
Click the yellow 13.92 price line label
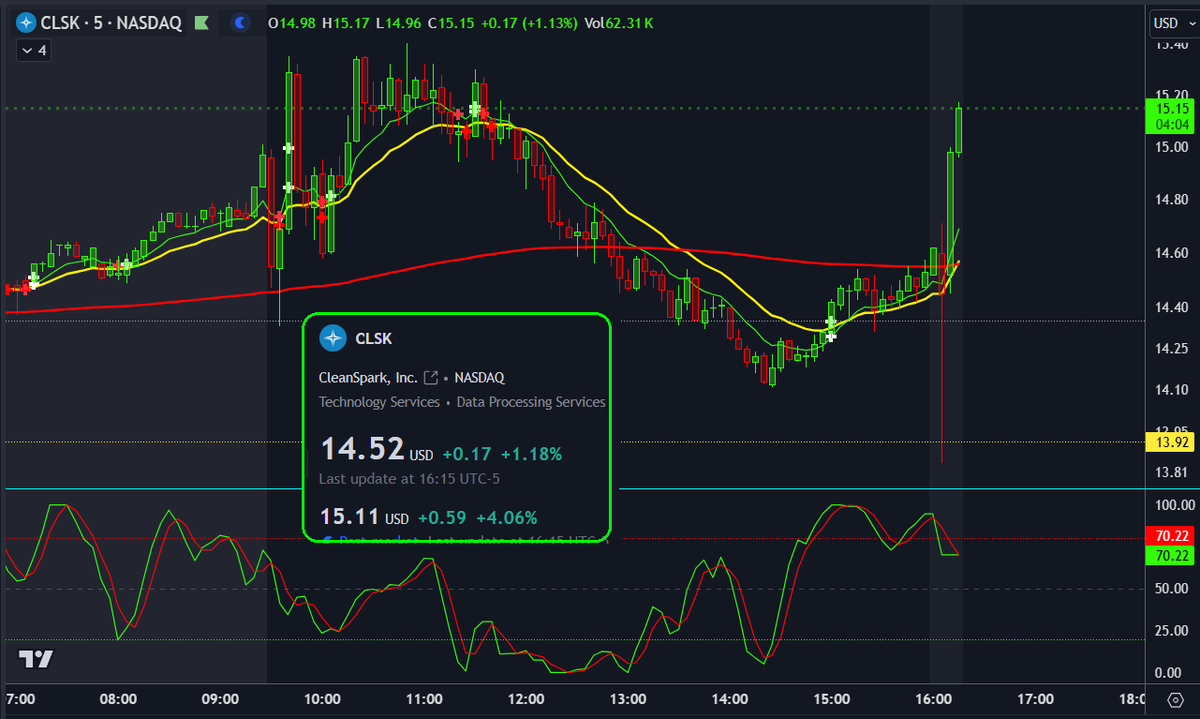coord(1170,441)
